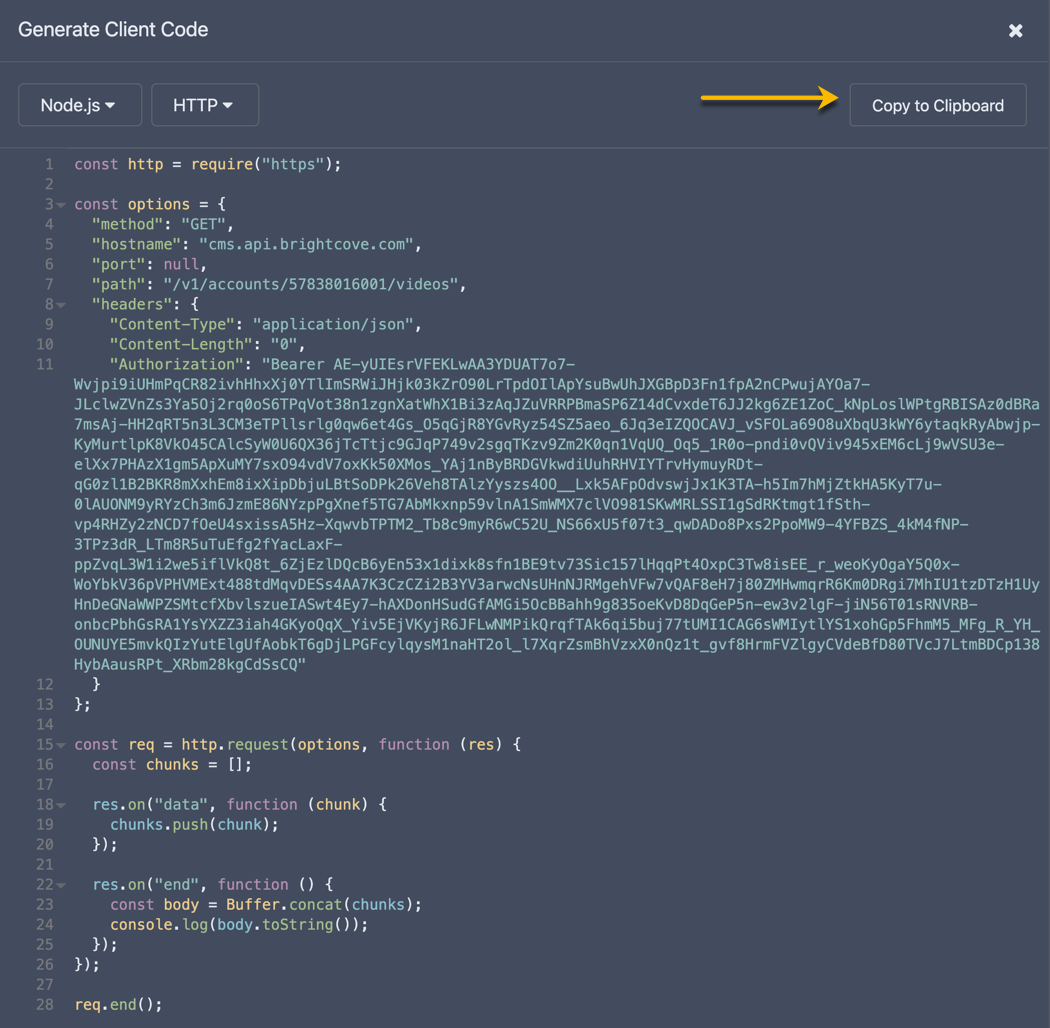The image size is (1050, 1028).
Task: Click line number 28 in the gutter
Action: 45,1005
